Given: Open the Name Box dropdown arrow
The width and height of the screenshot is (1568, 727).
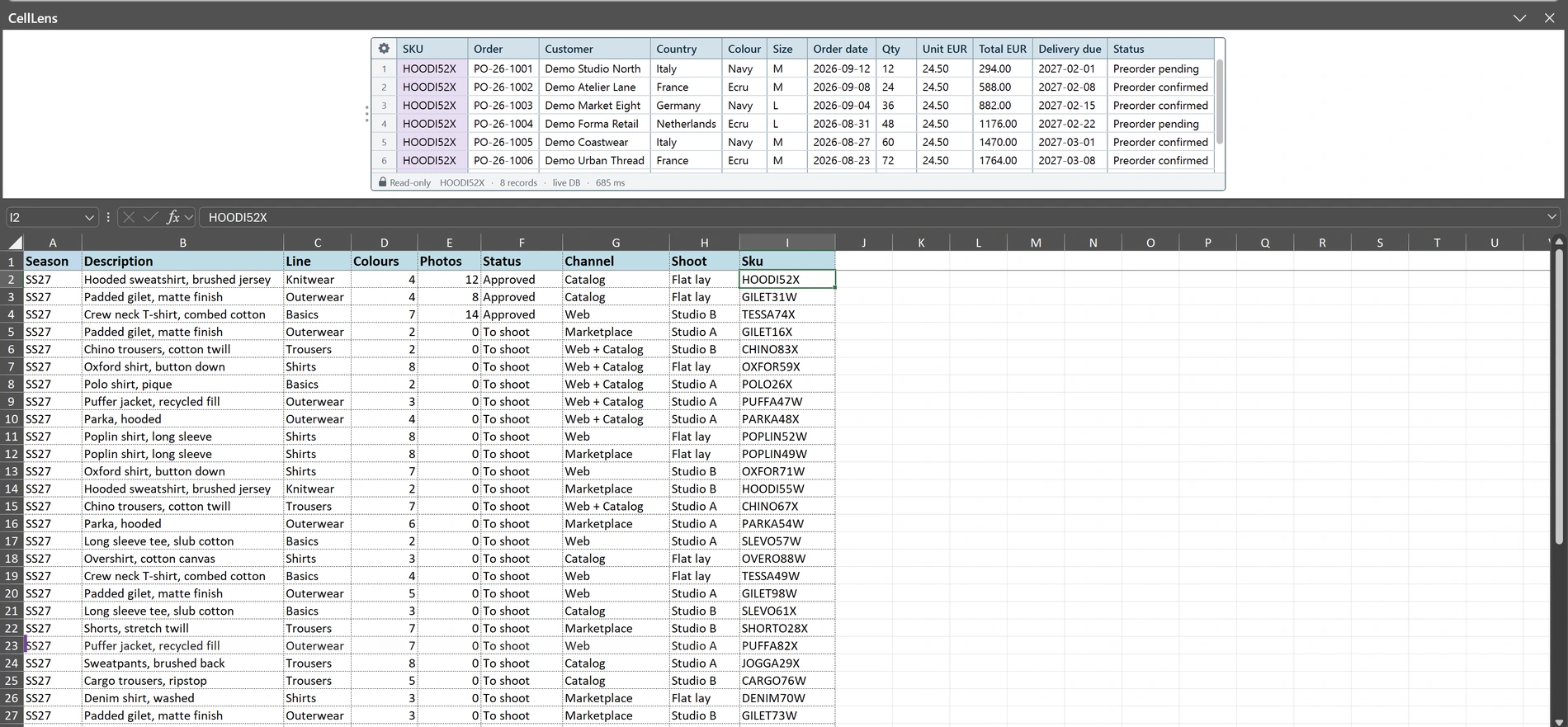Looking at the screenshot, I should (89, 217).
